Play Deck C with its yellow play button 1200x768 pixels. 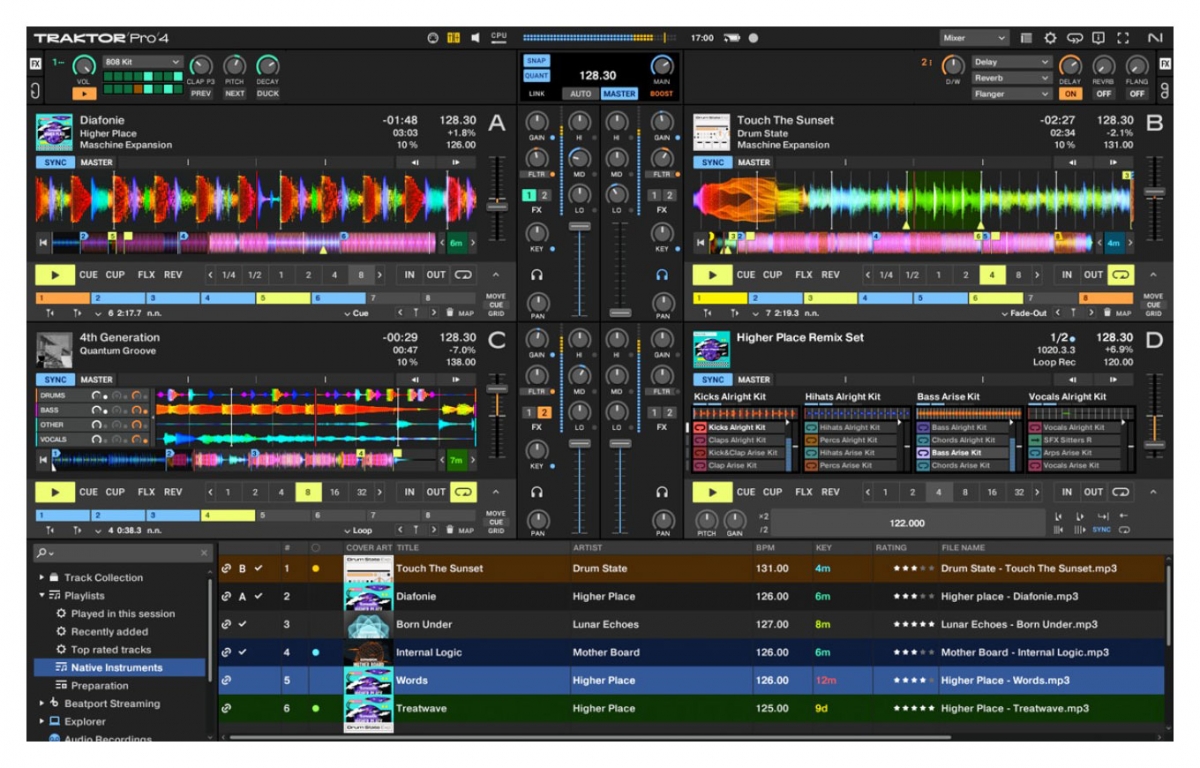click(55, 492)
